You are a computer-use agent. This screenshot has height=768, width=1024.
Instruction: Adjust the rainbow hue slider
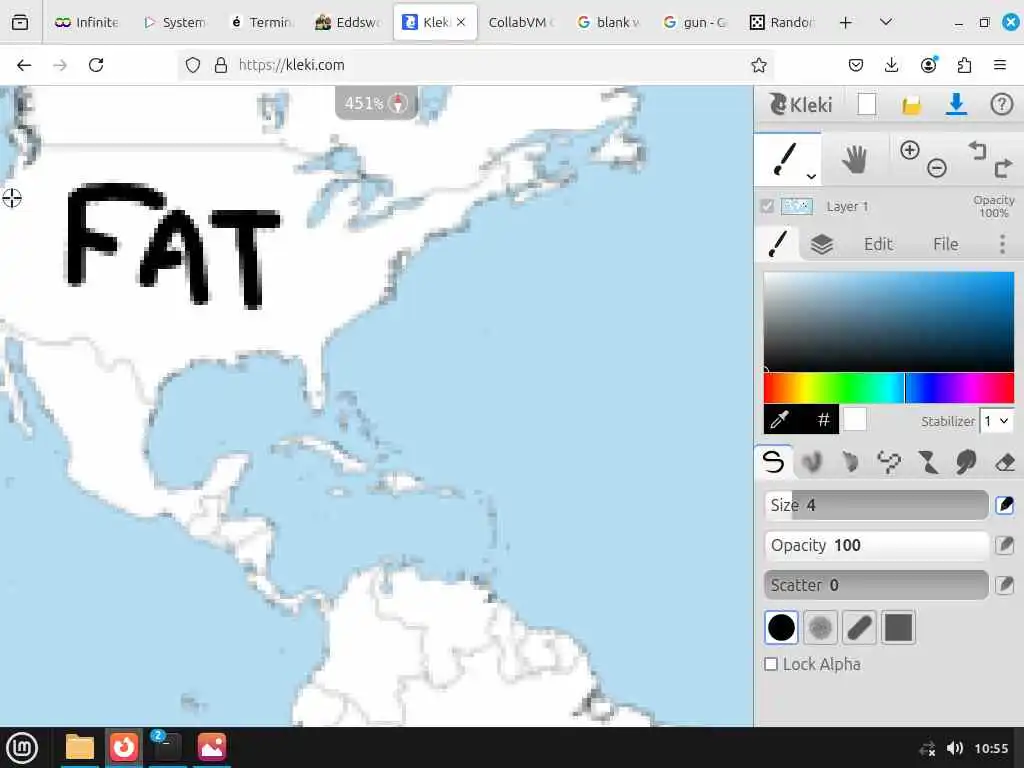pos(889,388)
